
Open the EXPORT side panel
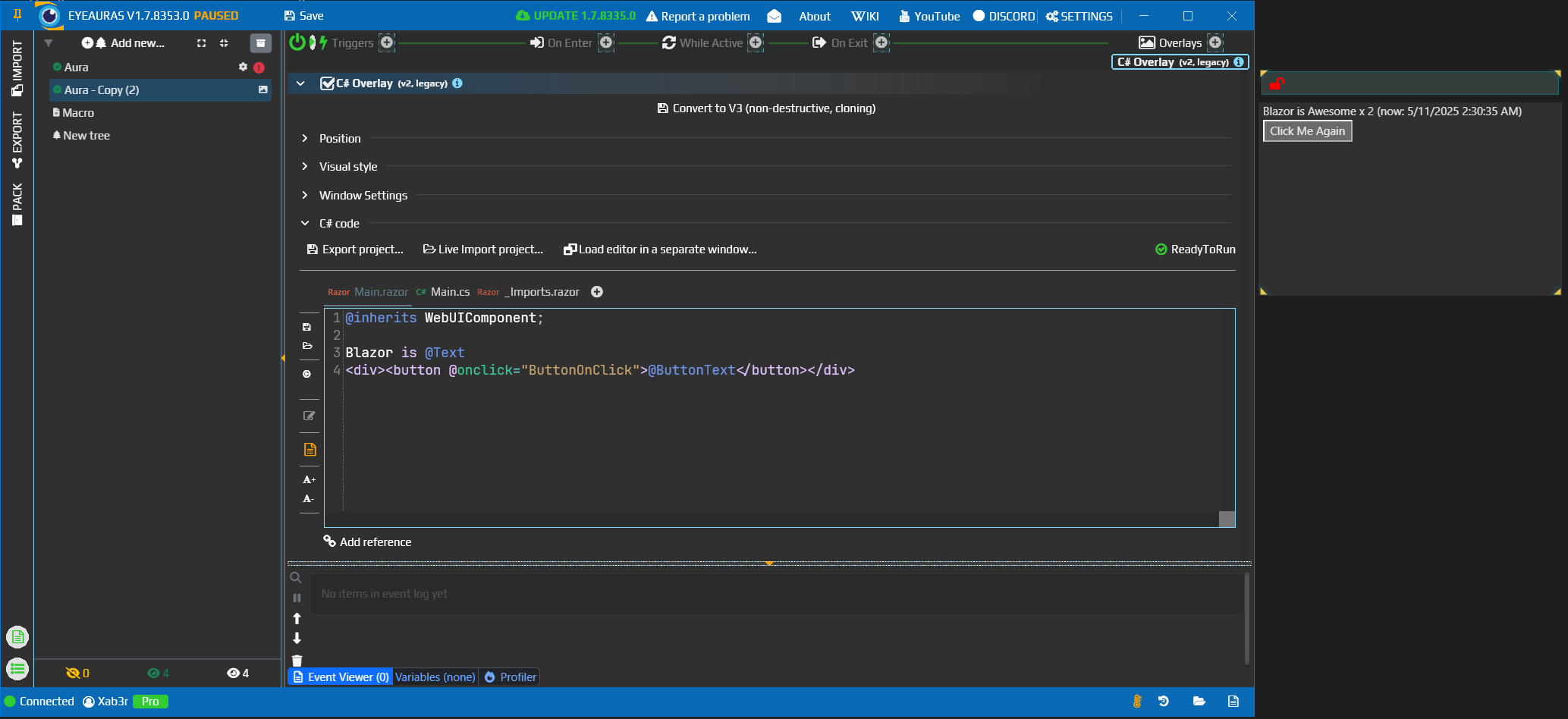click(x=17, y=140)
